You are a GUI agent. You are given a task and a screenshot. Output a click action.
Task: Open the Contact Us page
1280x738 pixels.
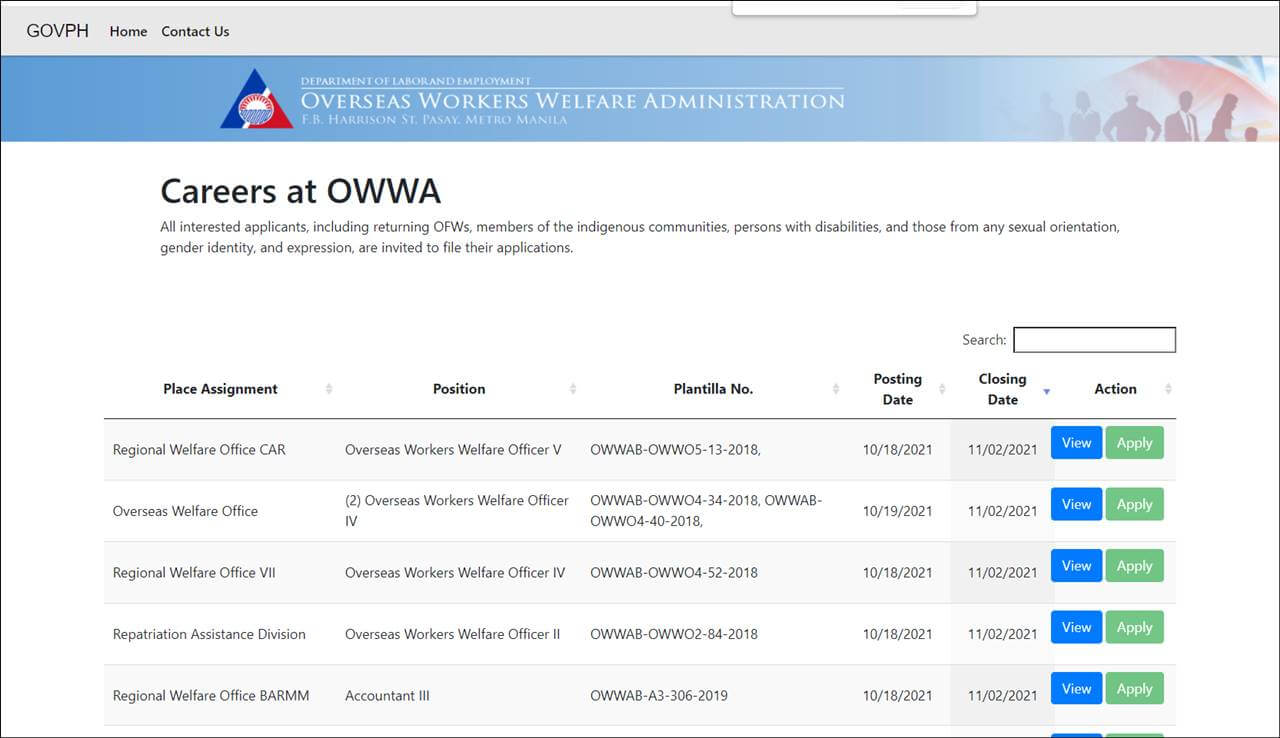tap(195, 31)
